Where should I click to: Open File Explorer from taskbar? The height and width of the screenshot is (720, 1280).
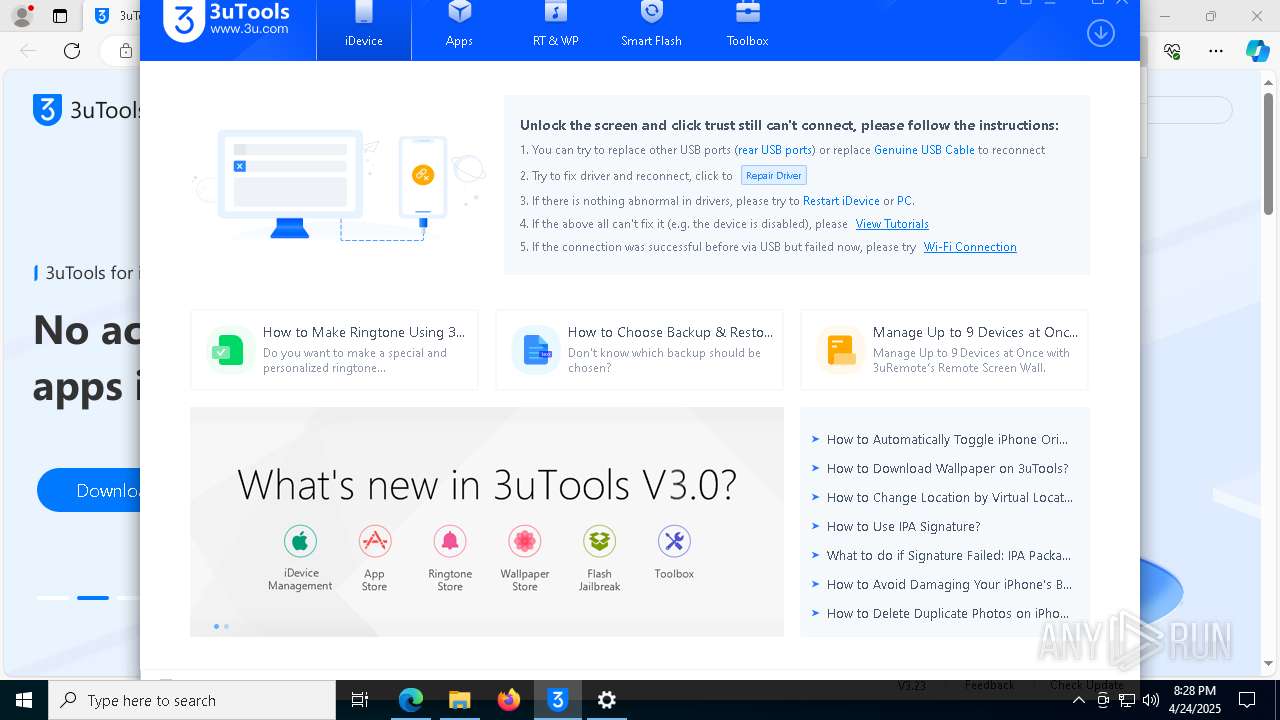point(459,700)
